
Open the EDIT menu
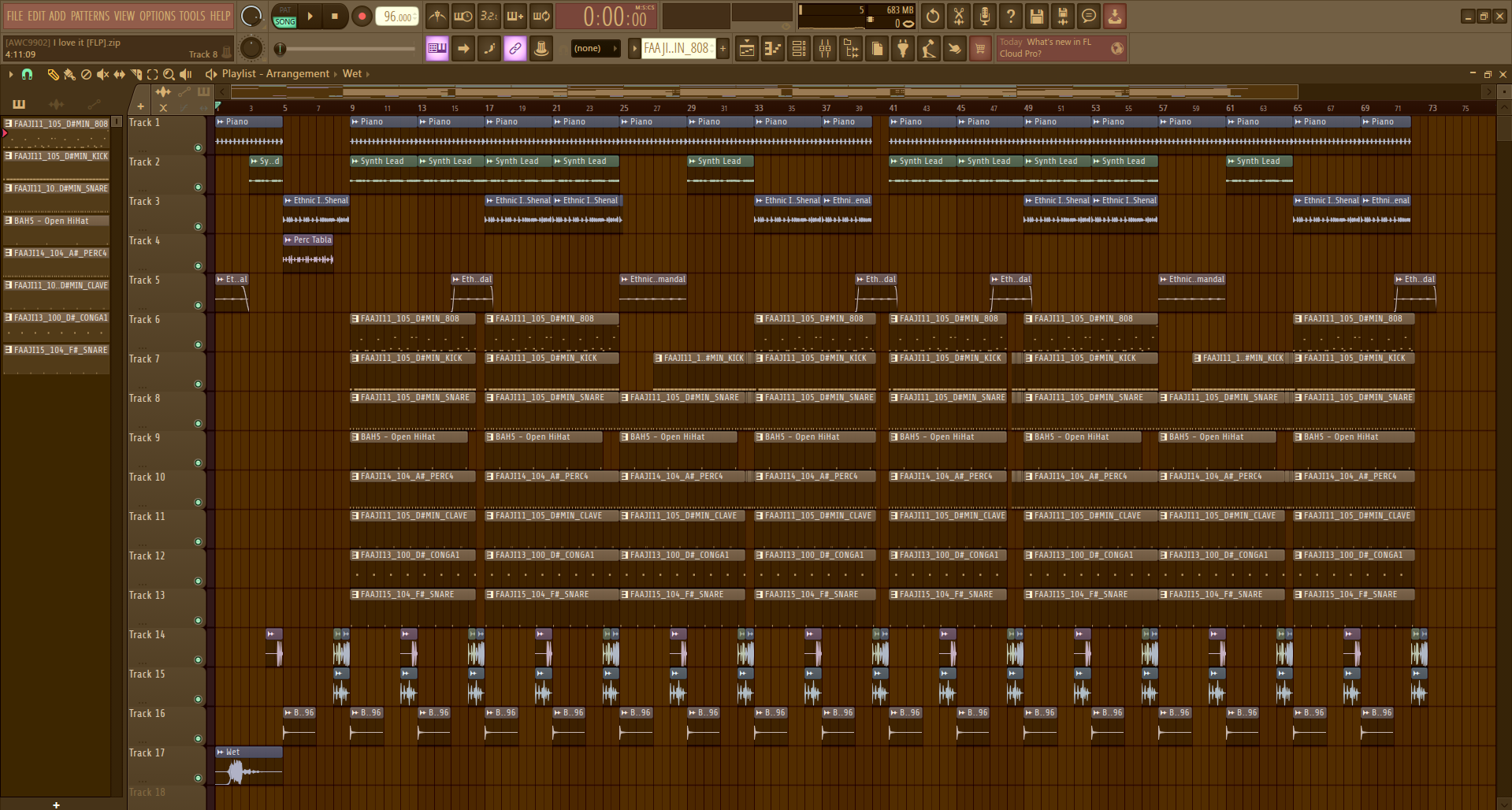[x=36, y=16]
